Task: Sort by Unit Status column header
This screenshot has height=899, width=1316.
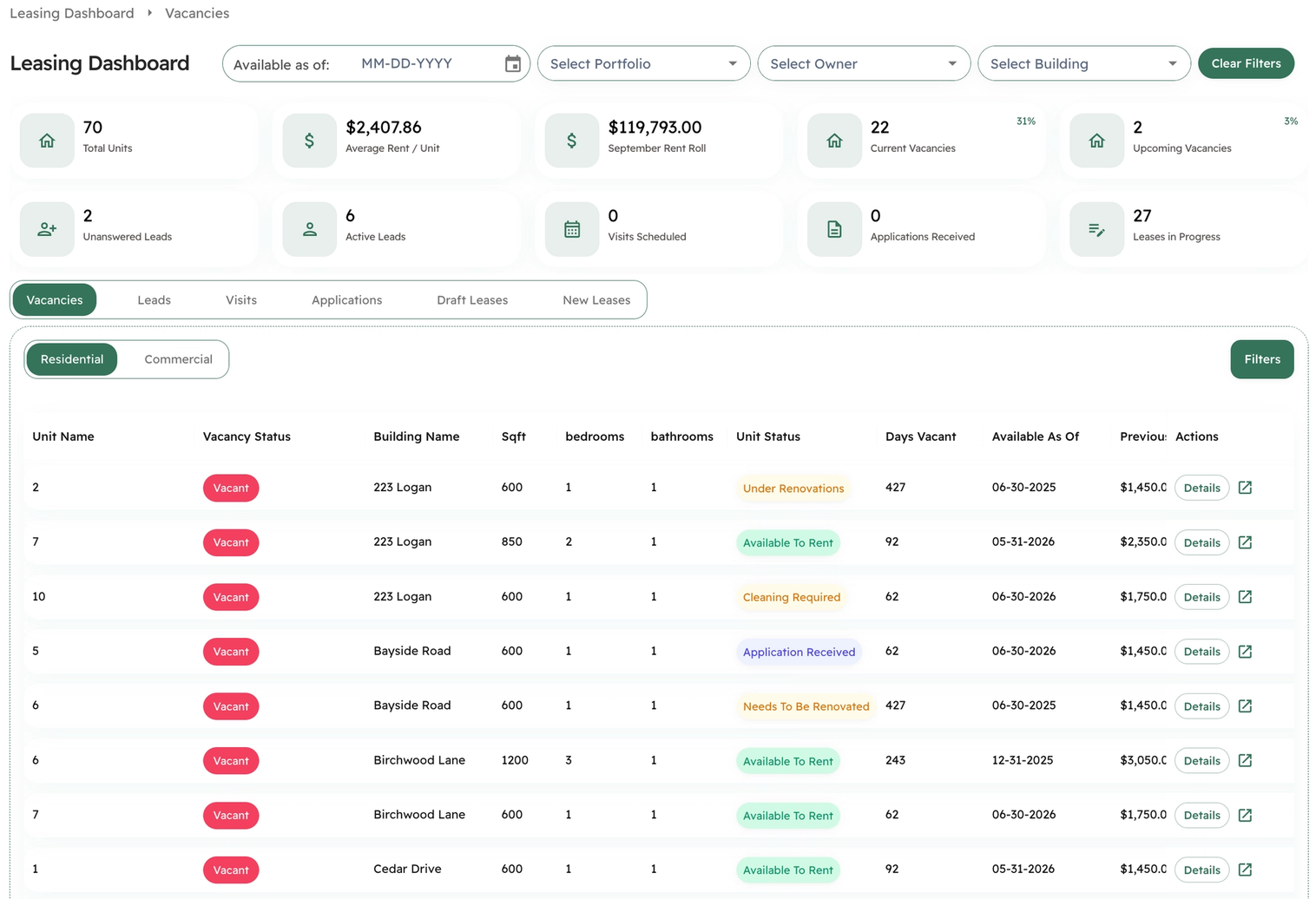Action: click(768, 436)
